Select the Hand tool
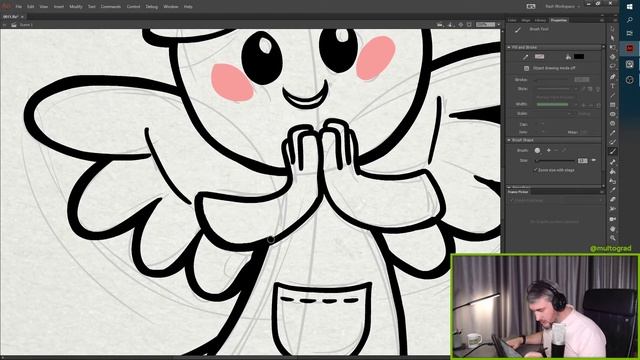 (613, 229)
